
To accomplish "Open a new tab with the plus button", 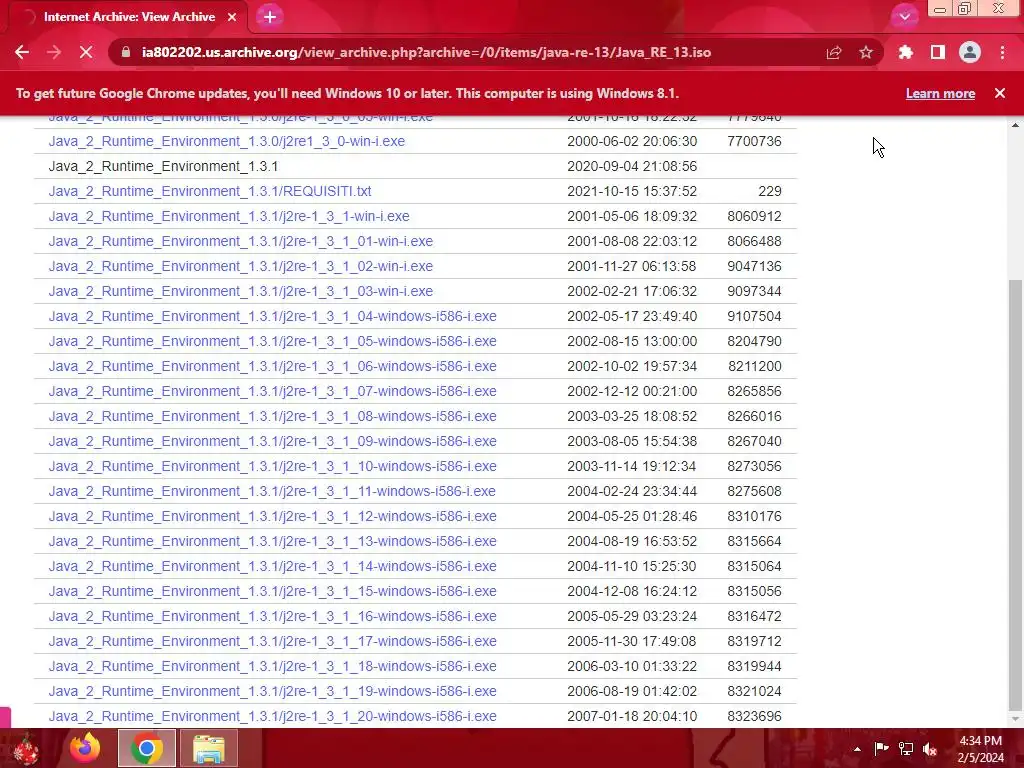I will click(x=270, y=17).
